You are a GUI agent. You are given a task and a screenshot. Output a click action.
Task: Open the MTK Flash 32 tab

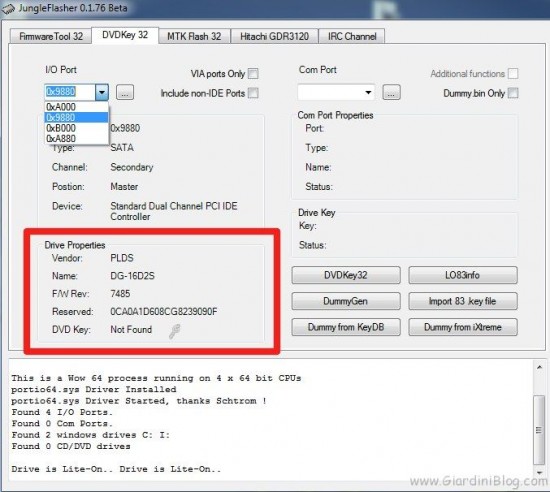194,36
